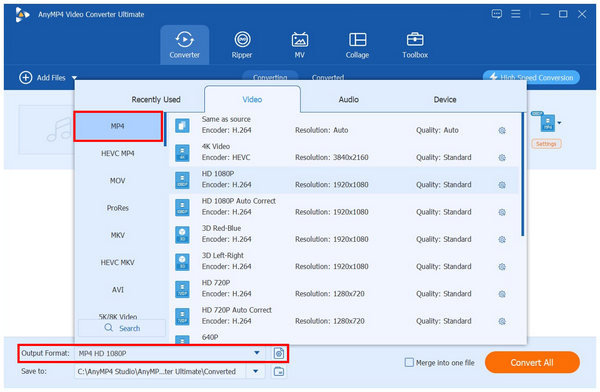Image resolution: width=600 pixels, height=392 pixels.
Task: Open settings gear for 3D Red-Blue preset
Action: [x=502, y=240]
